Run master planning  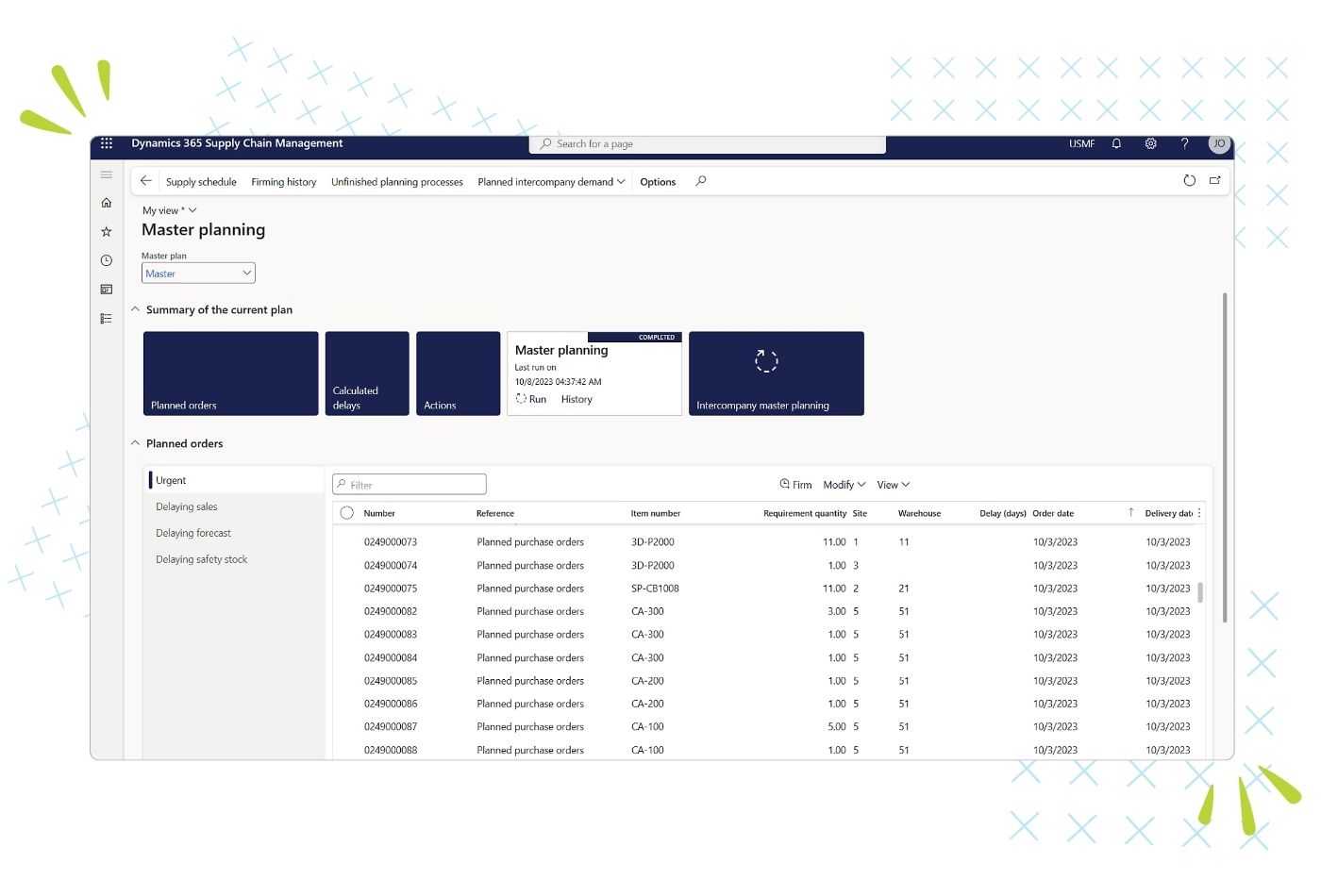tap(531, 399)
